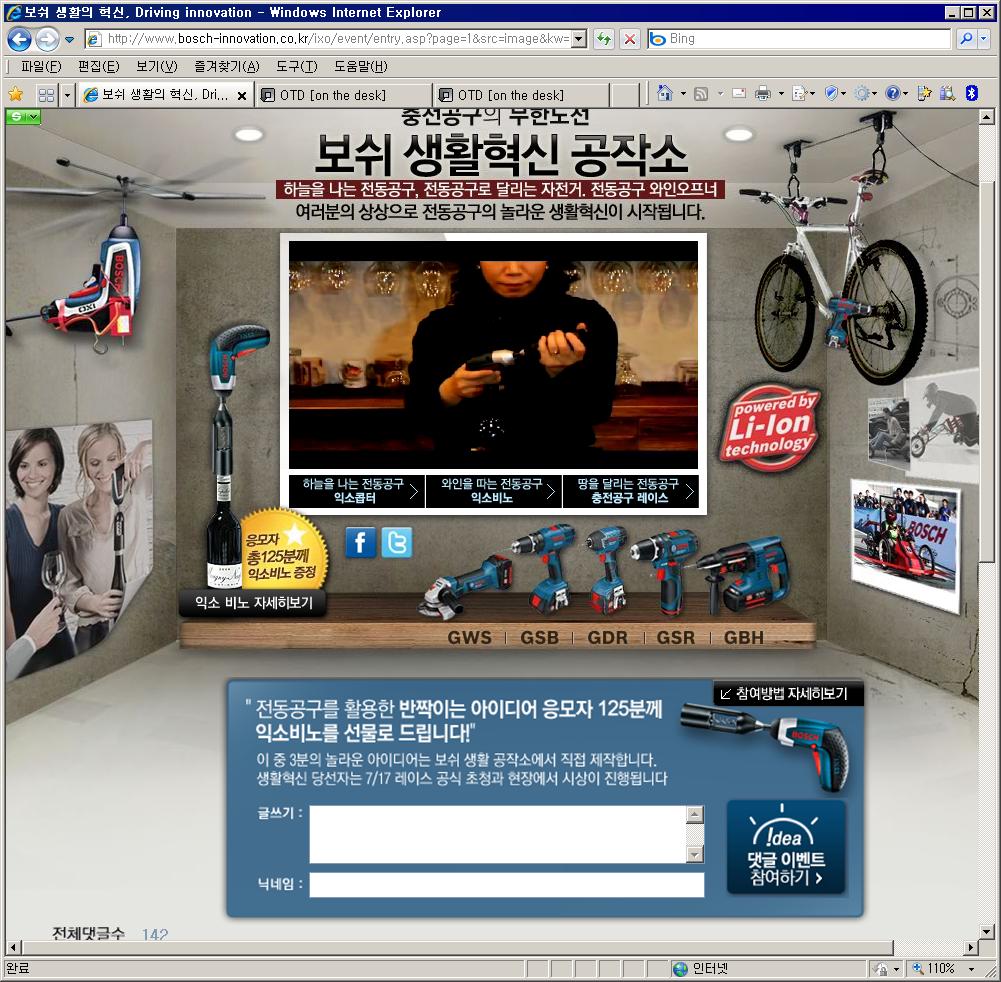This screenshot has height=982, width=1001.
Task: Click the Li-Ion technology badge
Action: [x=770, y=427]
